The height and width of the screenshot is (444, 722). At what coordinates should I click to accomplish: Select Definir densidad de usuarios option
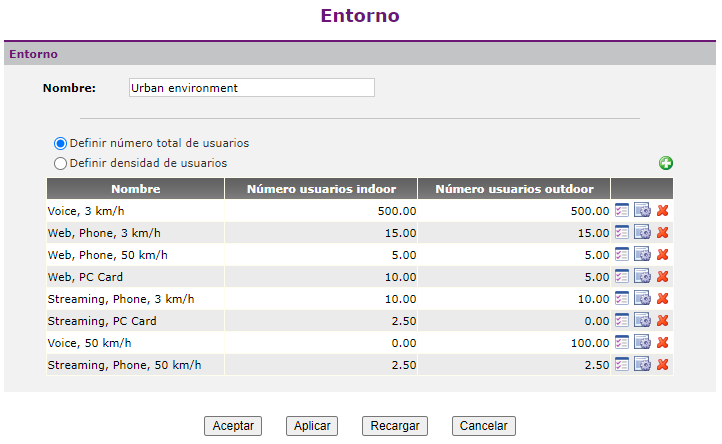60,164
